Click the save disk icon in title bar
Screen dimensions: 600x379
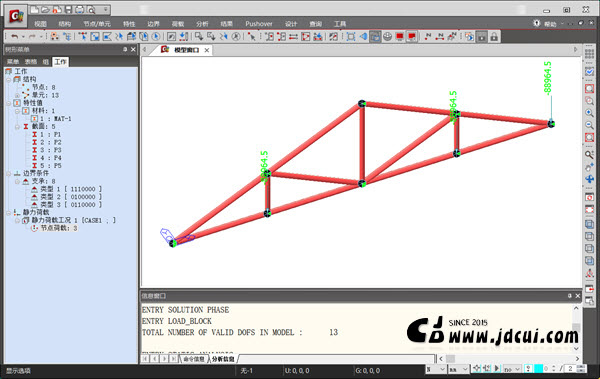(68, 10)
